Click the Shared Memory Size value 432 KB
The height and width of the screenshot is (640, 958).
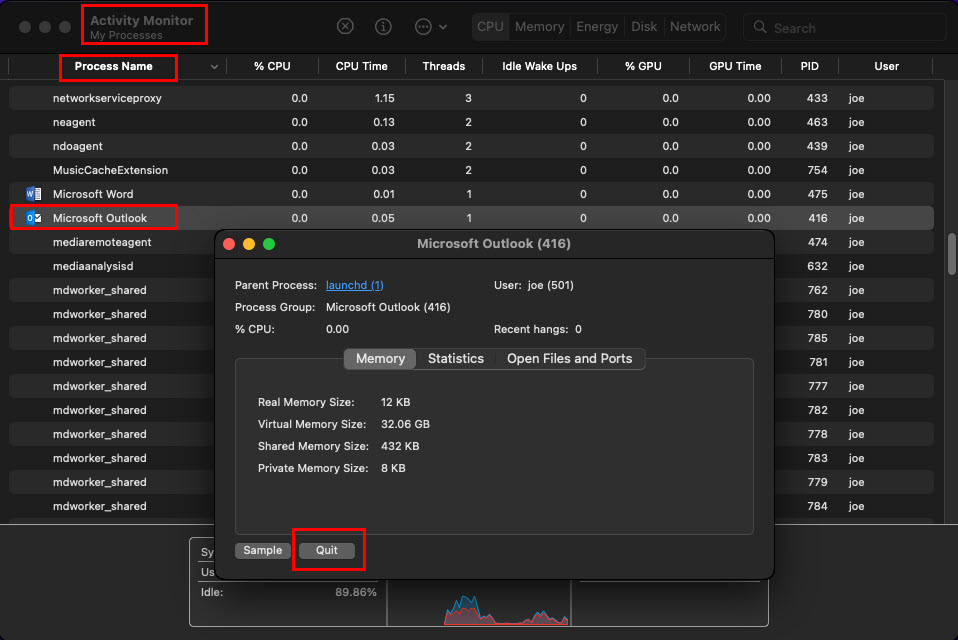pos(400,446)
